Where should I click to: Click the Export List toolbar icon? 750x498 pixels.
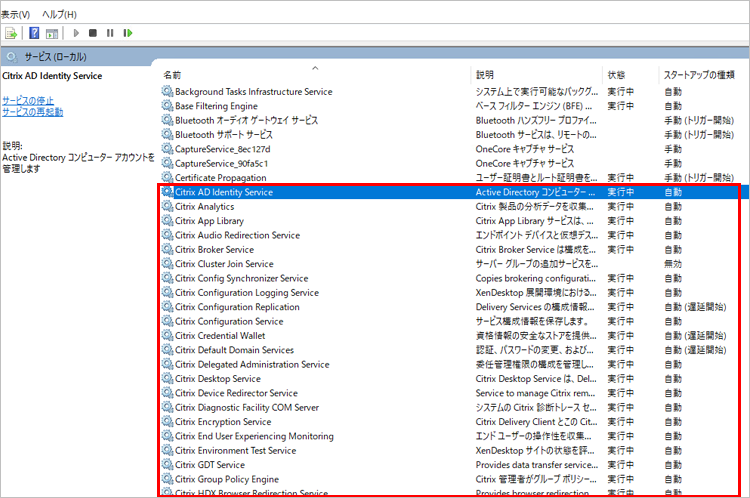(x=11, y=33)
